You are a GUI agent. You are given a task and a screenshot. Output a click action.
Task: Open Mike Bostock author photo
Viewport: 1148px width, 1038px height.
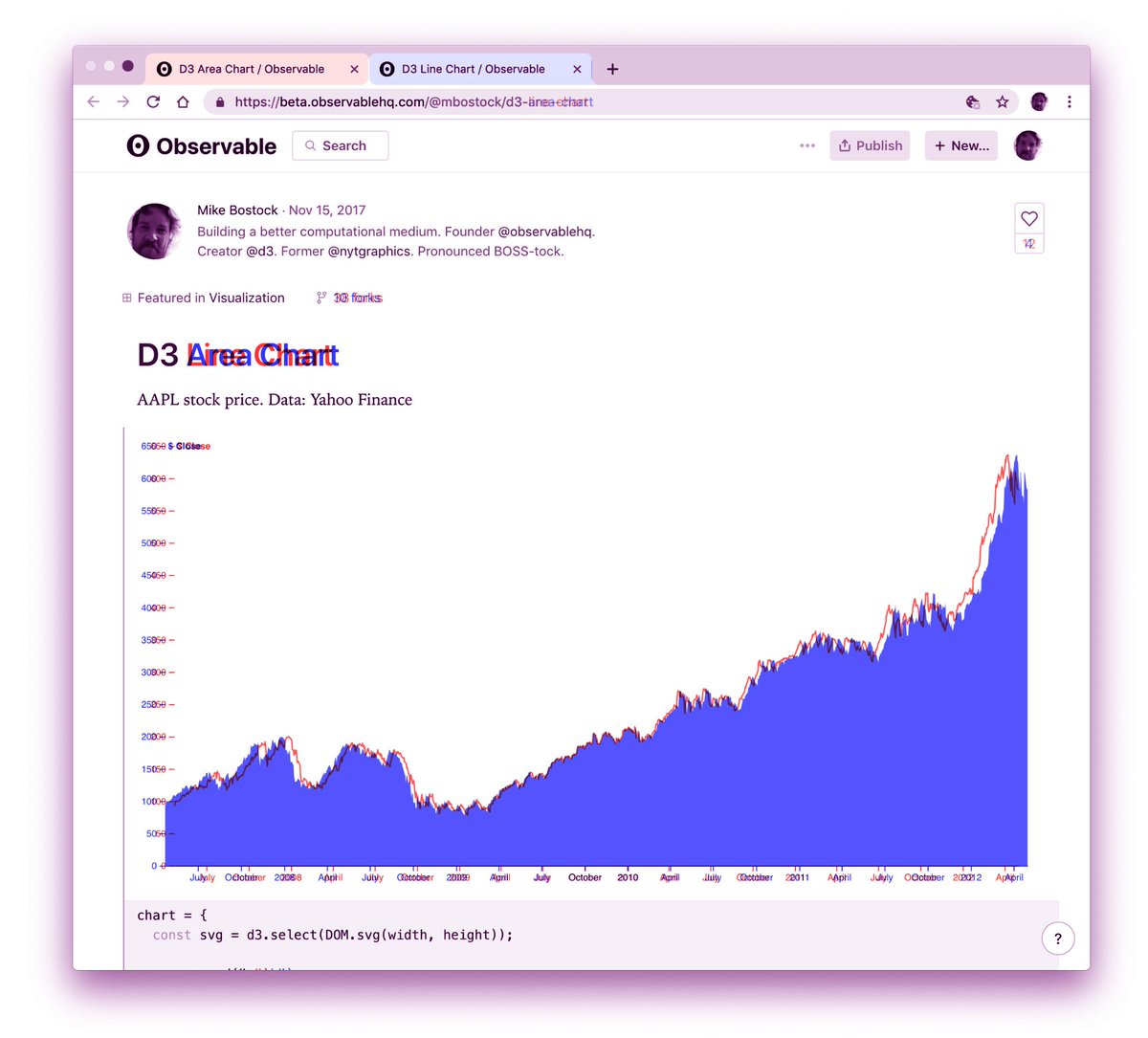155,231
